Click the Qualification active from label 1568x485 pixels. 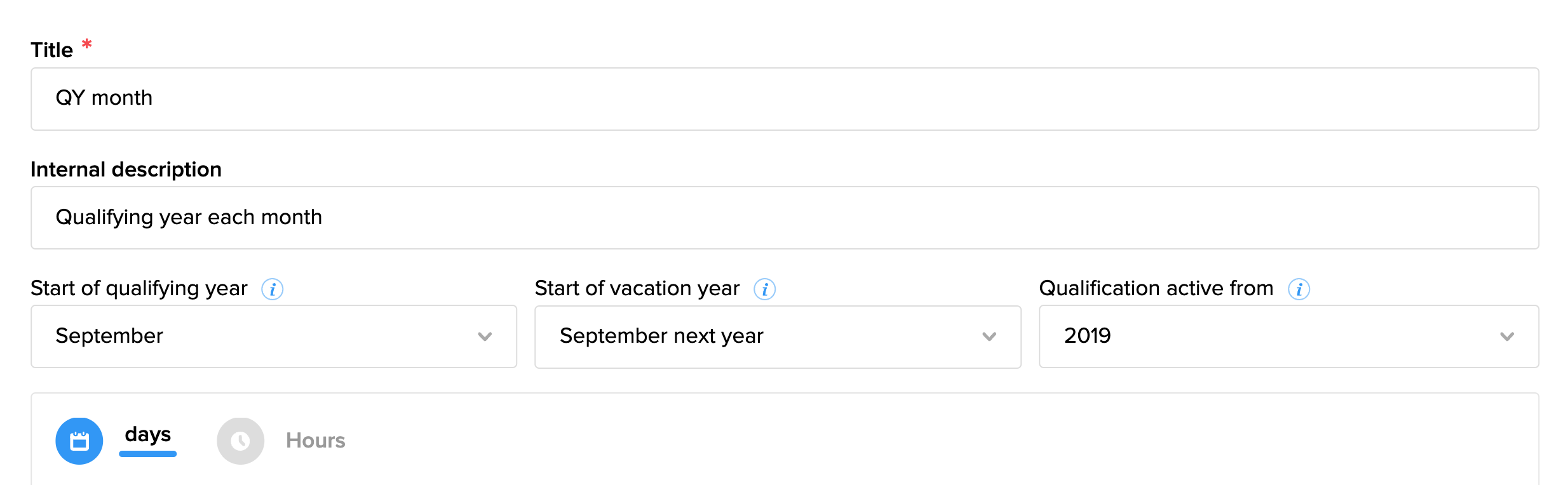pyautogui.click(x=1156, y=288)
